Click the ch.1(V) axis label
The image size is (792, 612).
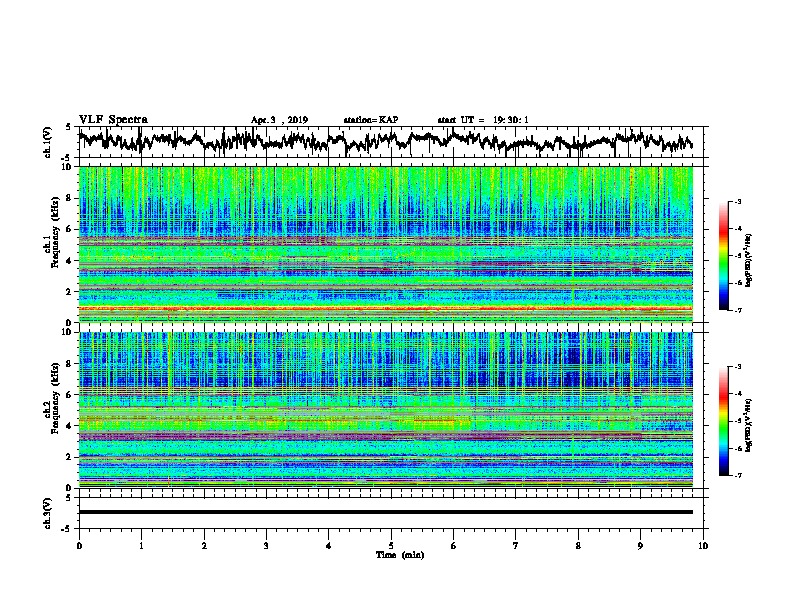click(x=47, y=142)
